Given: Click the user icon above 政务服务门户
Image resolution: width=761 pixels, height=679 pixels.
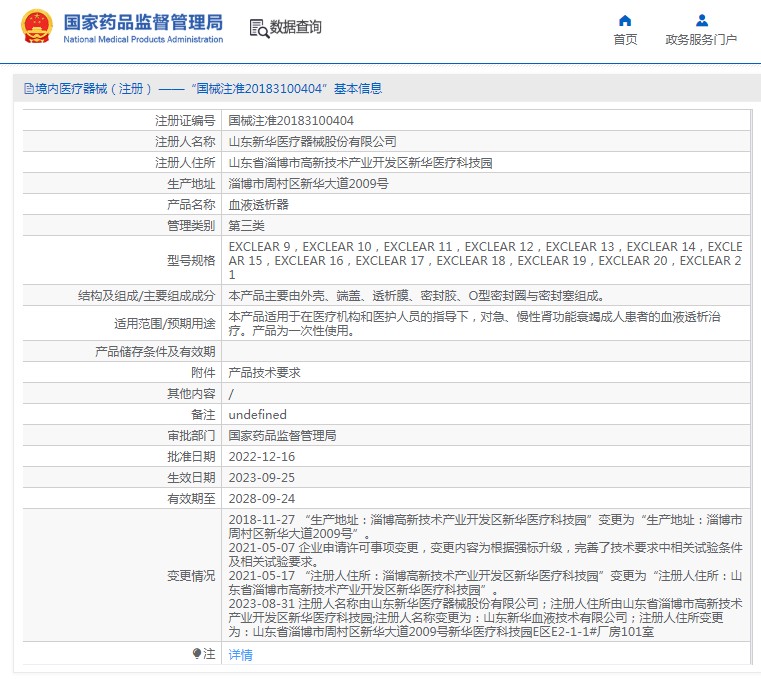Looking at the screenshot, I should click(702, 20).
